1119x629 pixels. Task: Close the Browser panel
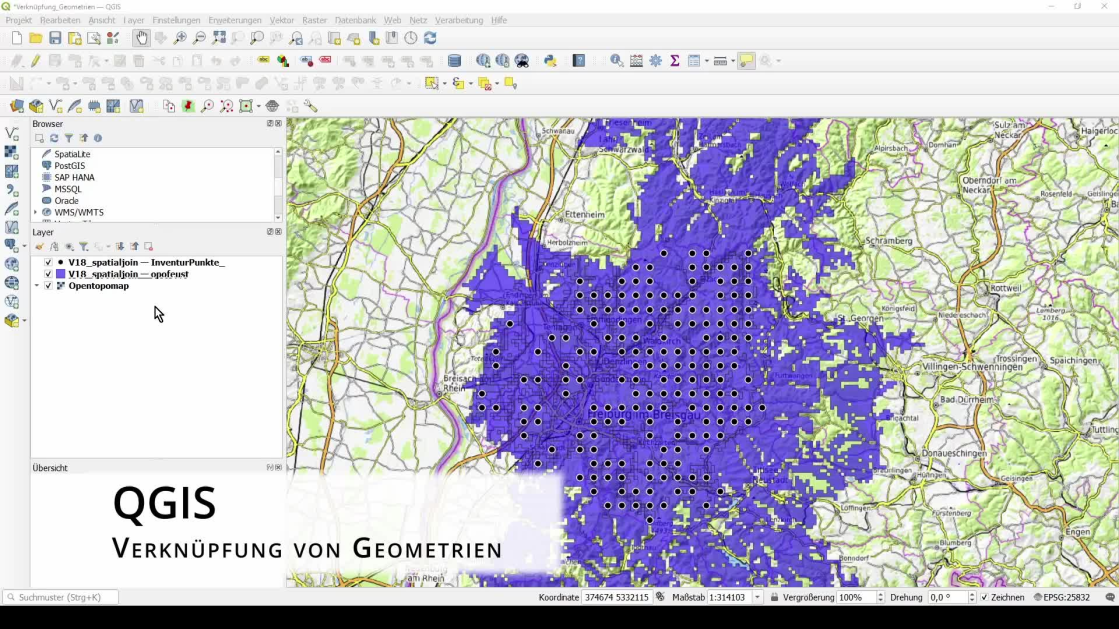[278, 124]
